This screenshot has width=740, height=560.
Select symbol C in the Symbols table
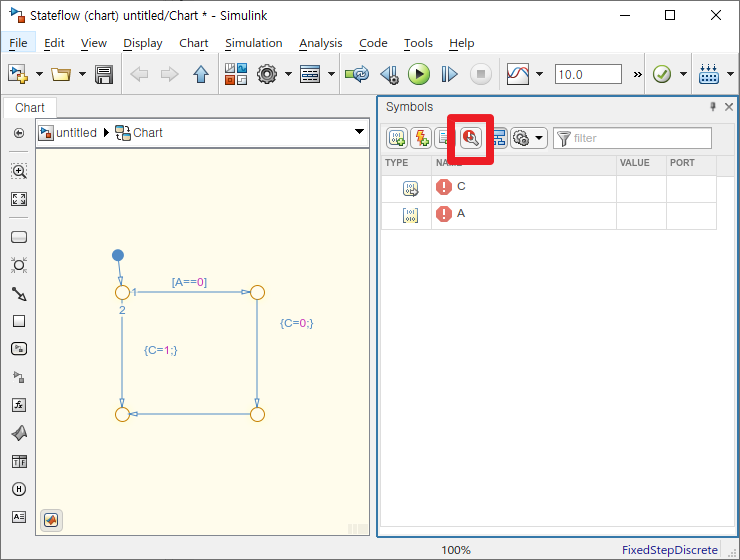549,189
